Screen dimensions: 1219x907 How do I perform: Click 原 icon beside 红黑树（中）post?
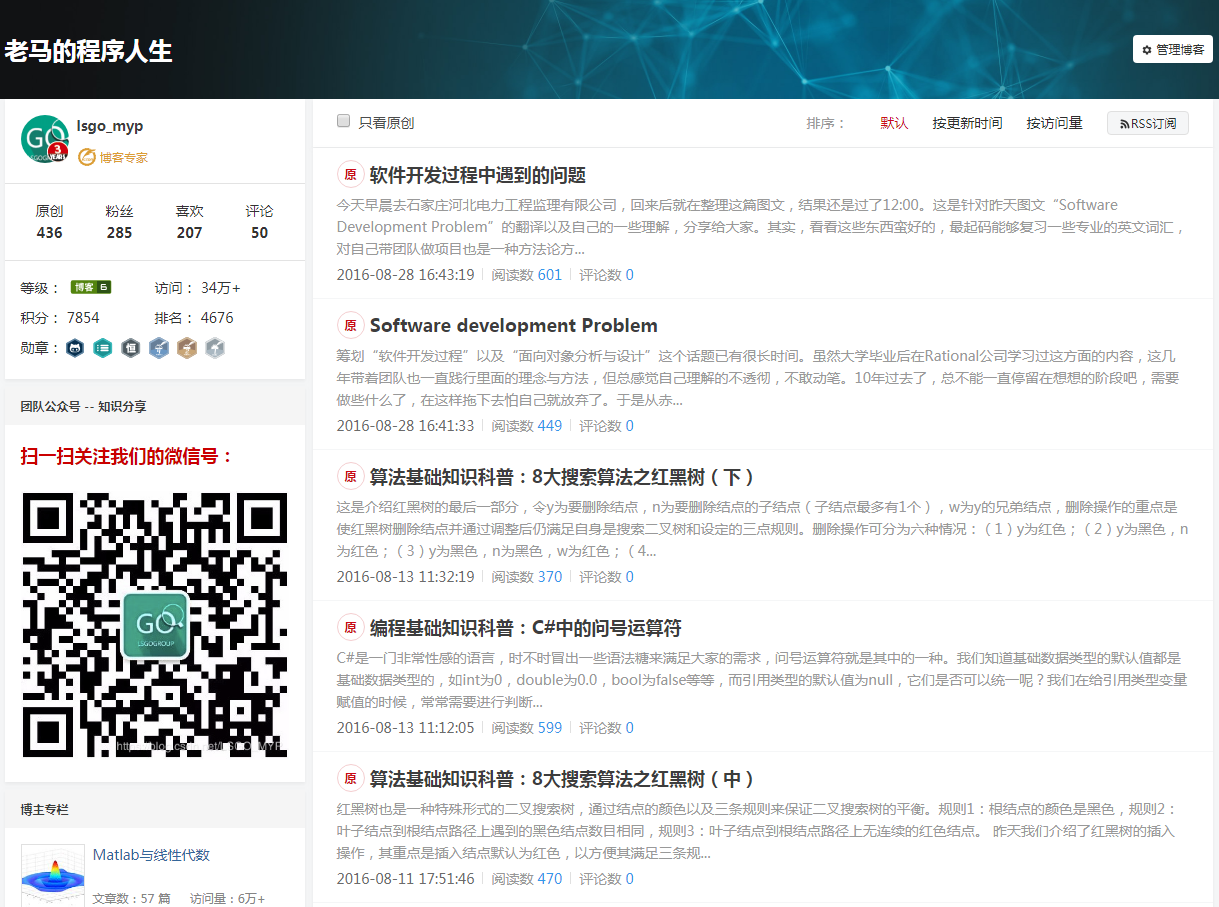point(350,779)
